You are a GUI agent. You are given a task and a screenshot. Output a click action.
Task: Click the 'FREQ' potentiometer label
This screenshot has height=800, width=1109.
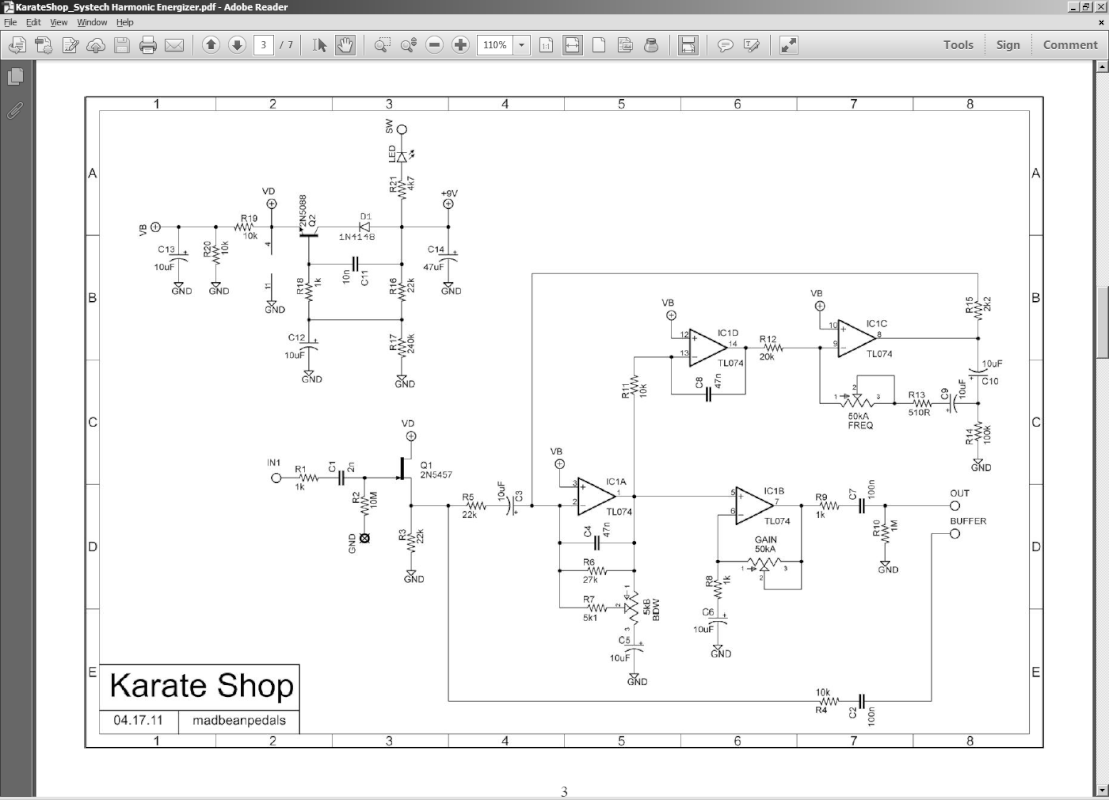[861, 426]
